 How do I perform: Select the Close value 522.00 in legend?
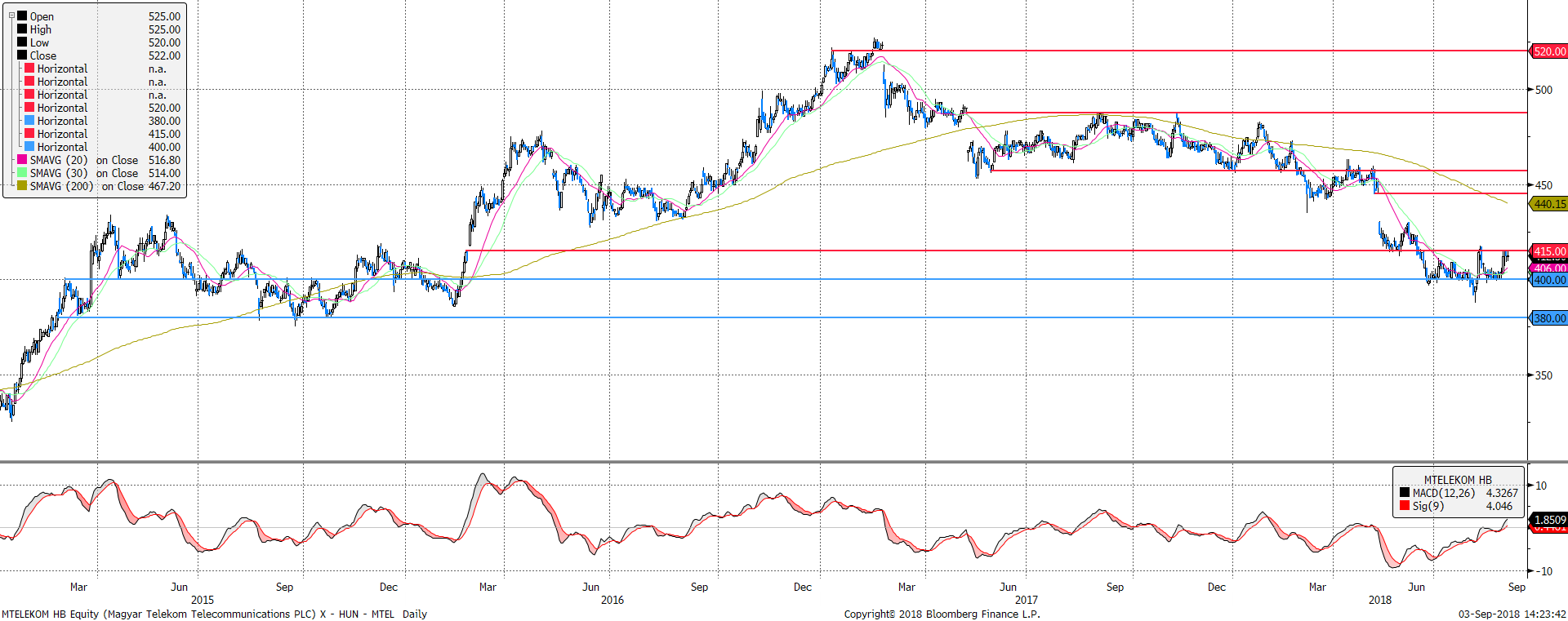click(x=164, y=55)
